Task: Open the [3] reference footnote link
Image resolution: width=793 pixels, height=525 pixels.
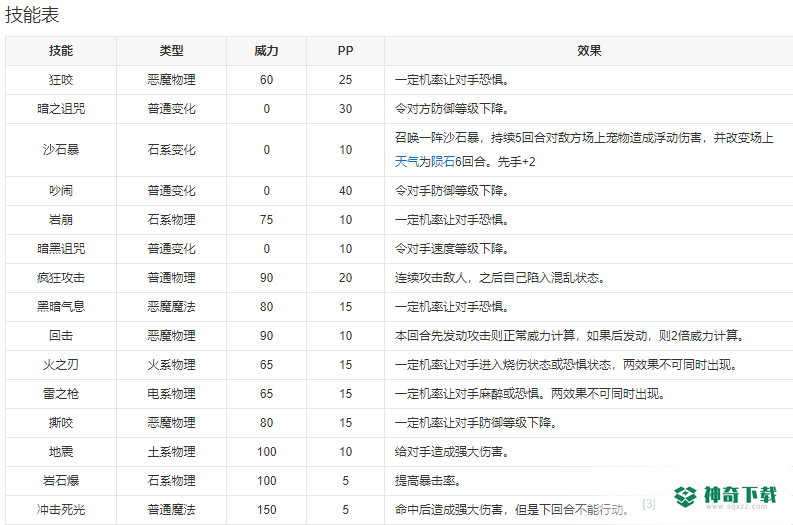Action: click(649, 504)
